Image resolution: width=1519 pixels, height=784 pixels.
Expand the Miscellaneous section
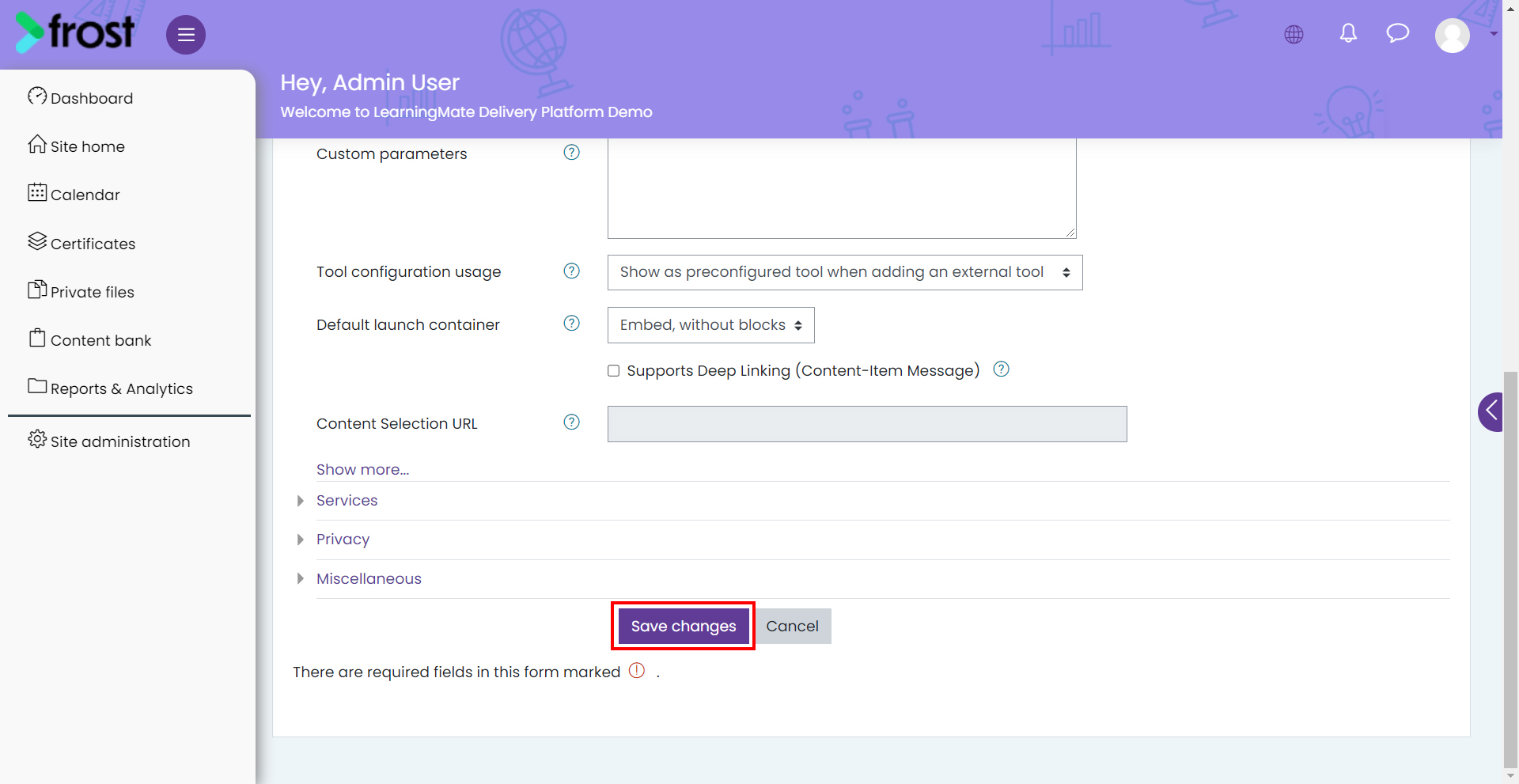tap(369, 579)
